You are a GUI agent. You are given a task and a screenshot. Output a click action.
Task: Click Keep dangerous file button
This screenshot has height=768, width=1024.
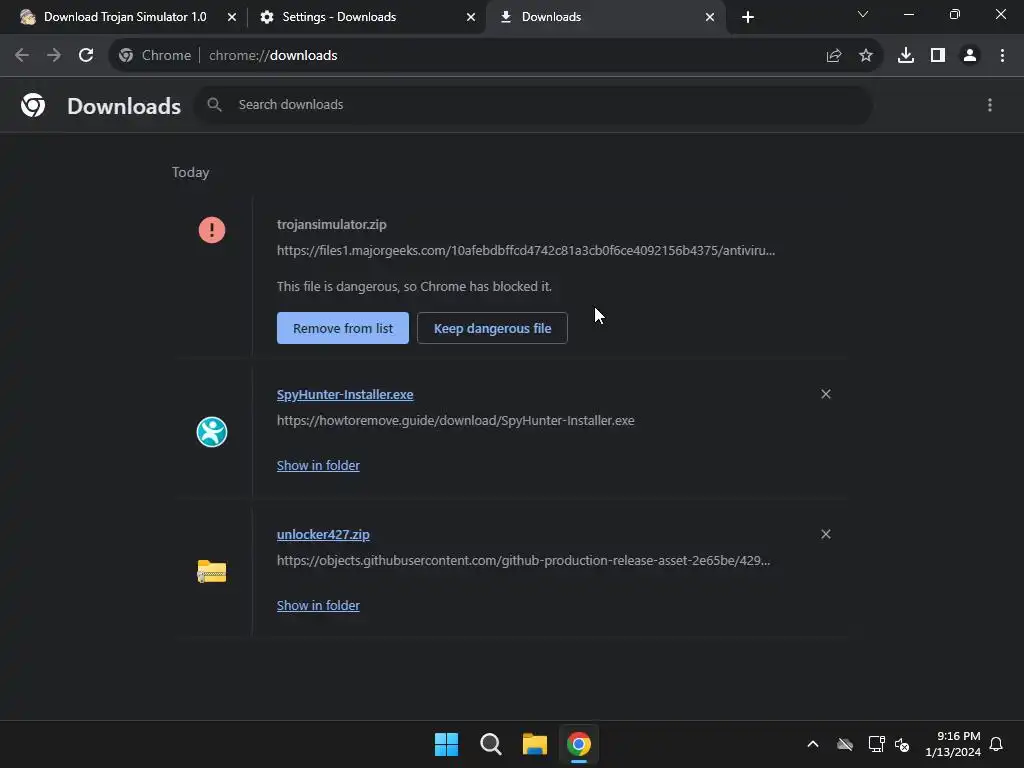(492, 328)
